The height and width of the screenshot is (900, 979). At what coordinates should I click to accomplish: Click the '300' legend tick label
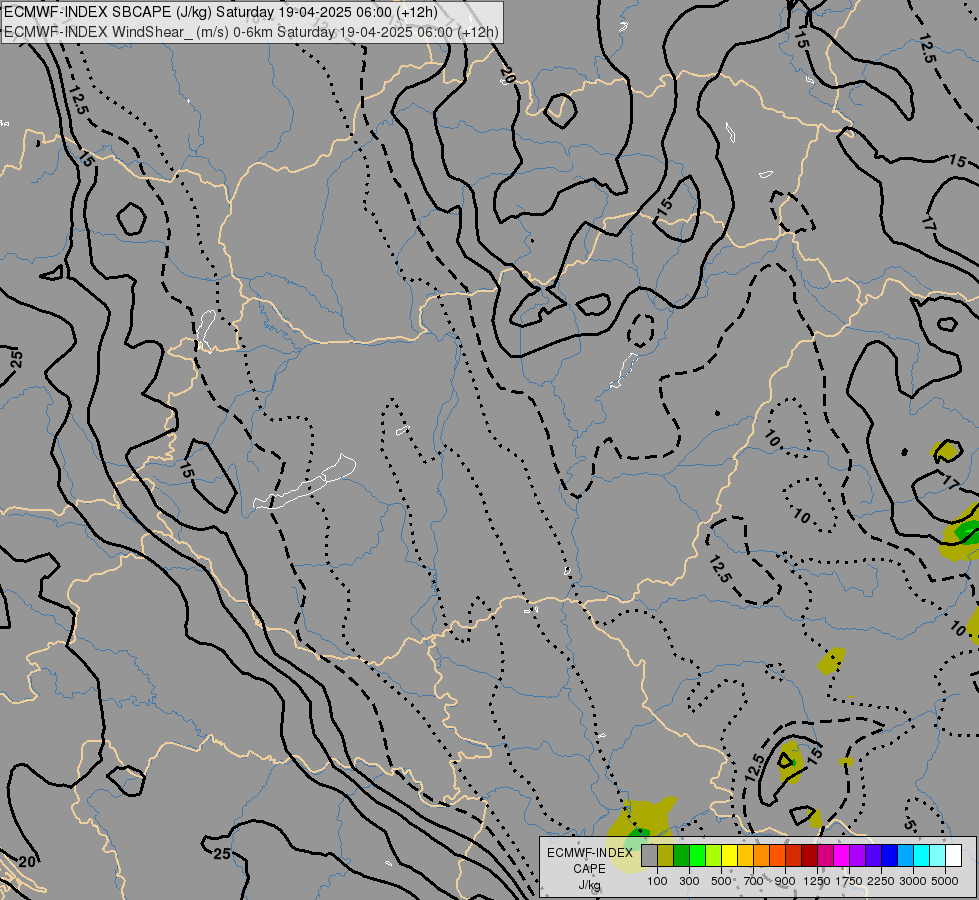tap(689, 881)
